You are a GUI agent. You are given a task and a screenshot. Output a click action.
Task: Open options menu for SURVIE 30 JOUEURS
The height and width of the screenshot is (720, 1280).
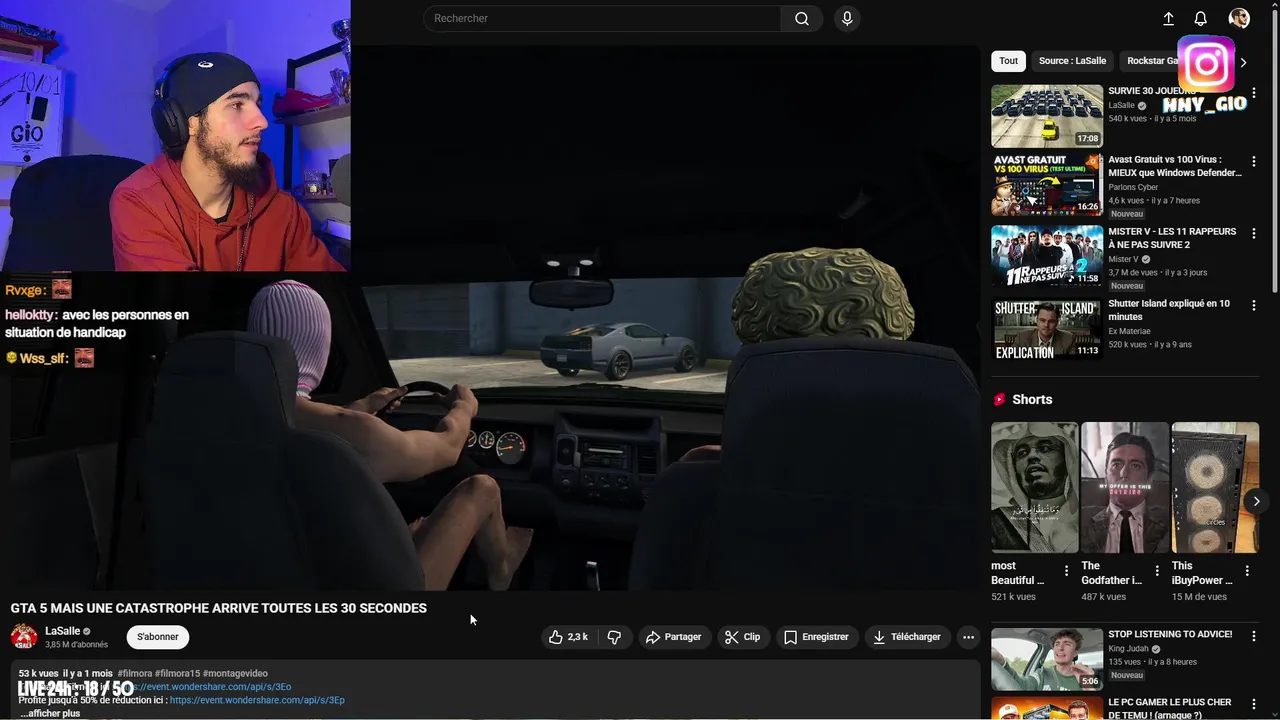(x=1253, y=92)
